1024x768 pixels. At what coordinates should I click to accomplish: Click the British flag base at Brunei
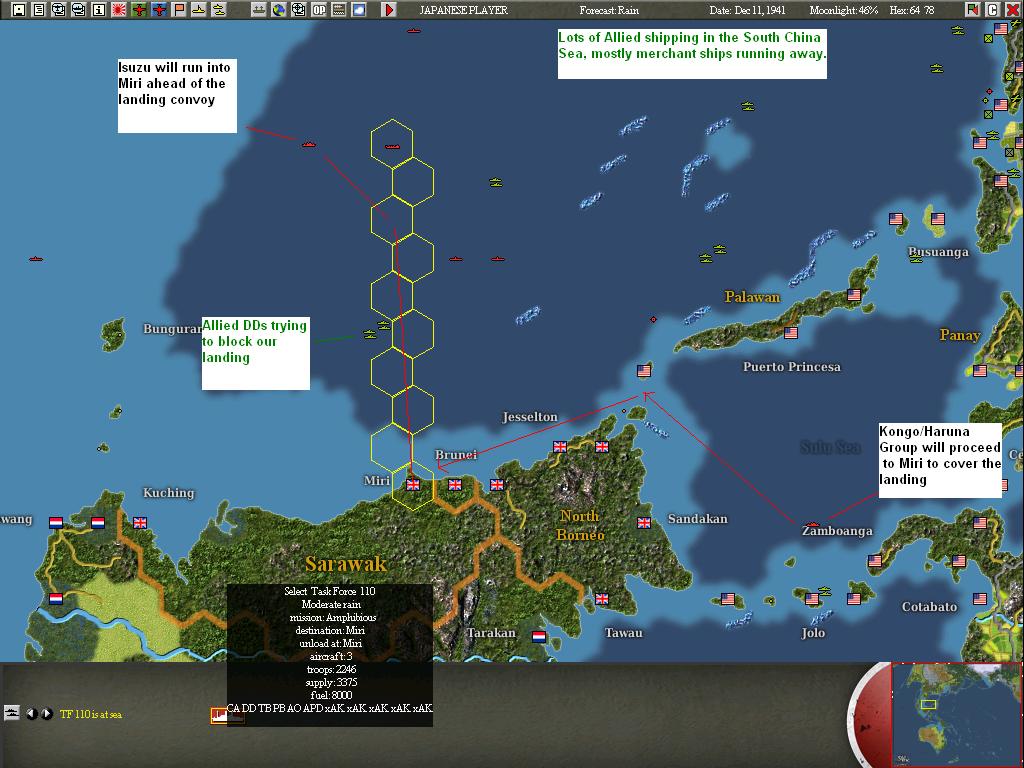tap(455, 485)
